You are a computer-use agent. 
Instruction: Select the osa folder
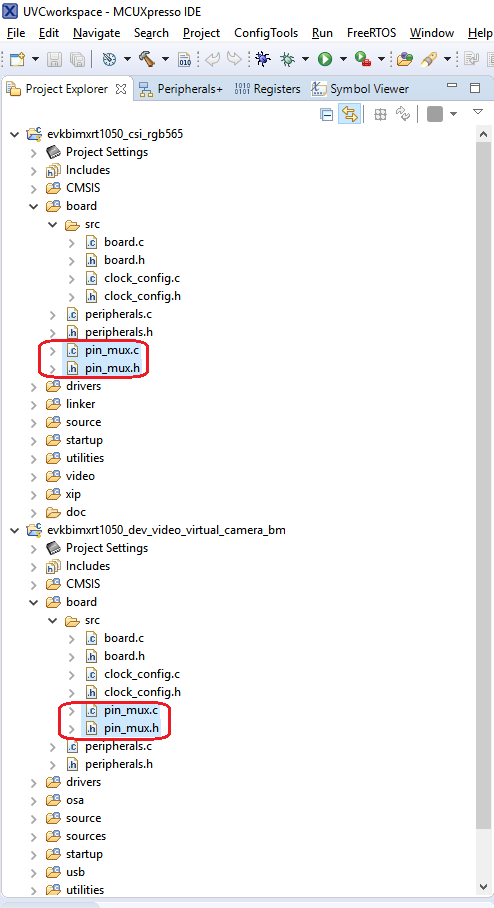pos(75,800)
